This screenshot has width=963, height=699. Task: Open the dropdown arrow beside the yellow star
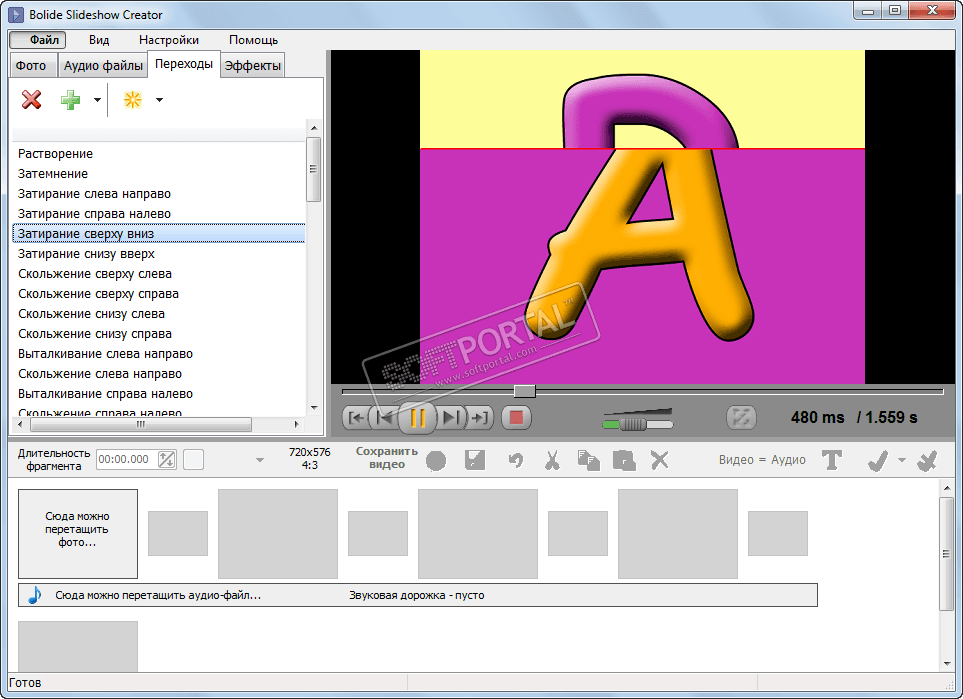tap(159, 100)
